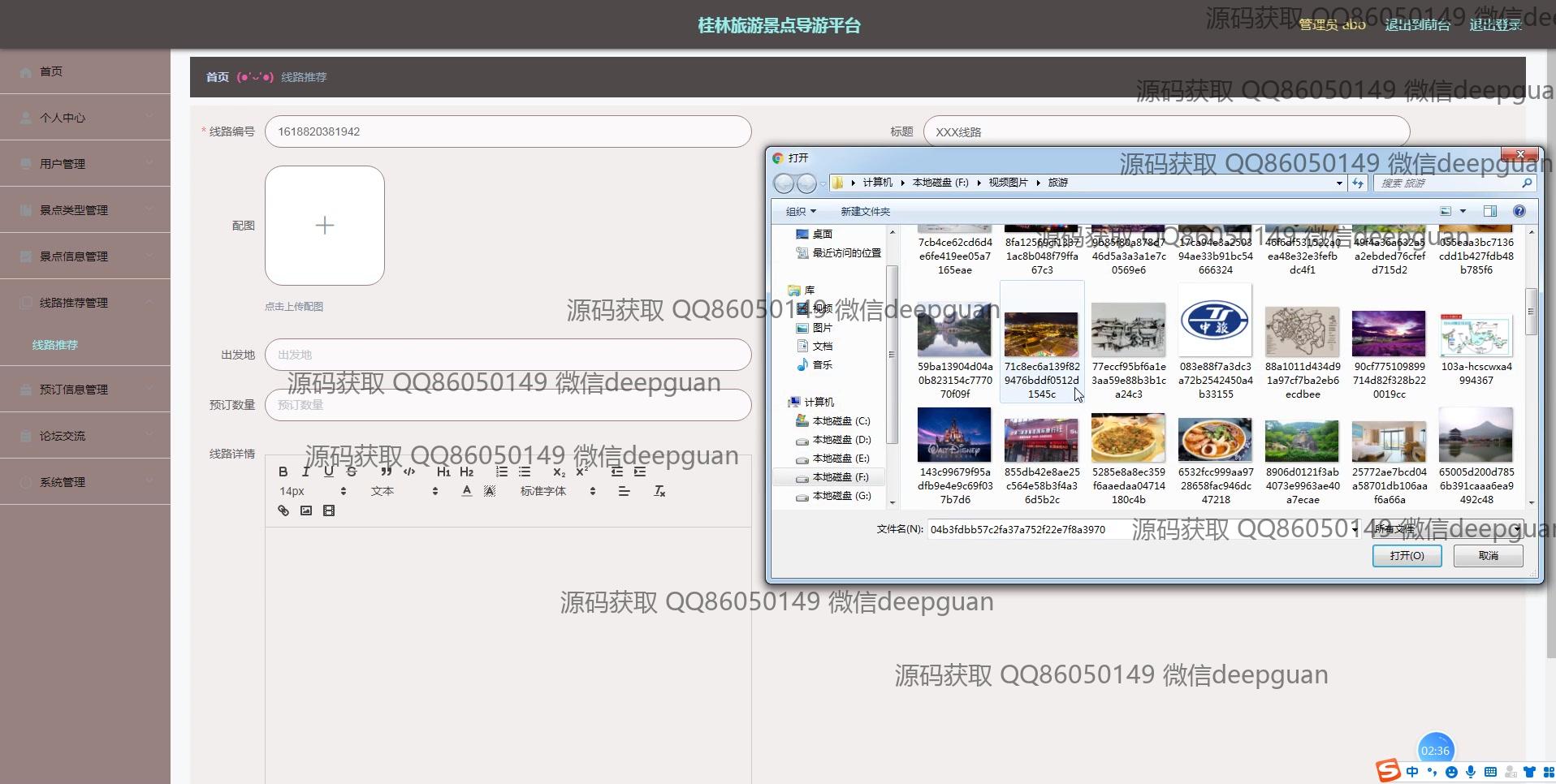Select the Disney castle image thumbnail

coord(954,436)
